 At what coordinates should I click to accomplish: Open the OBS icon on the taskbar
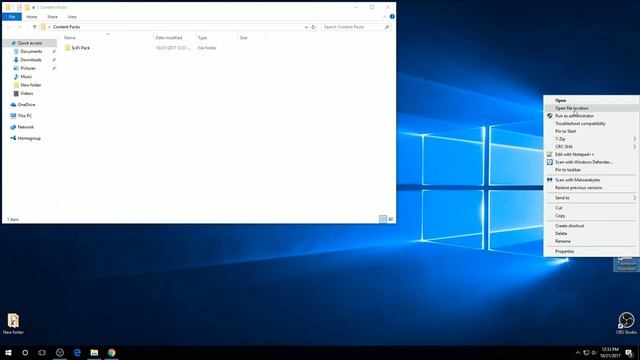[x=60, y=353]
